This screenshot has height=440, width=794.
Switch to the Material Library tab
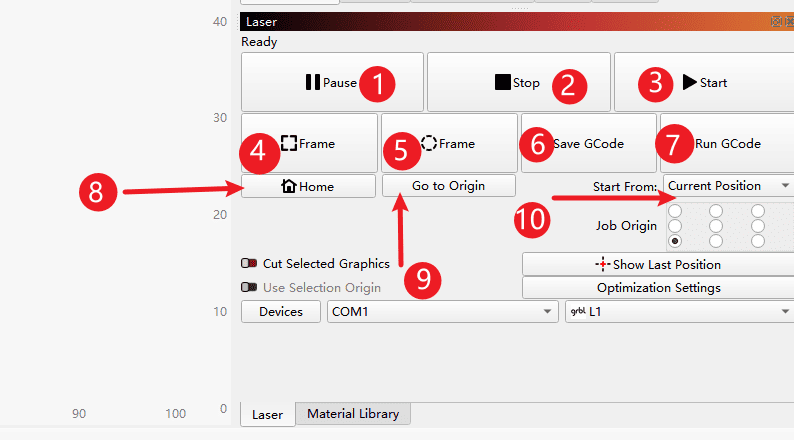(352, 414)
